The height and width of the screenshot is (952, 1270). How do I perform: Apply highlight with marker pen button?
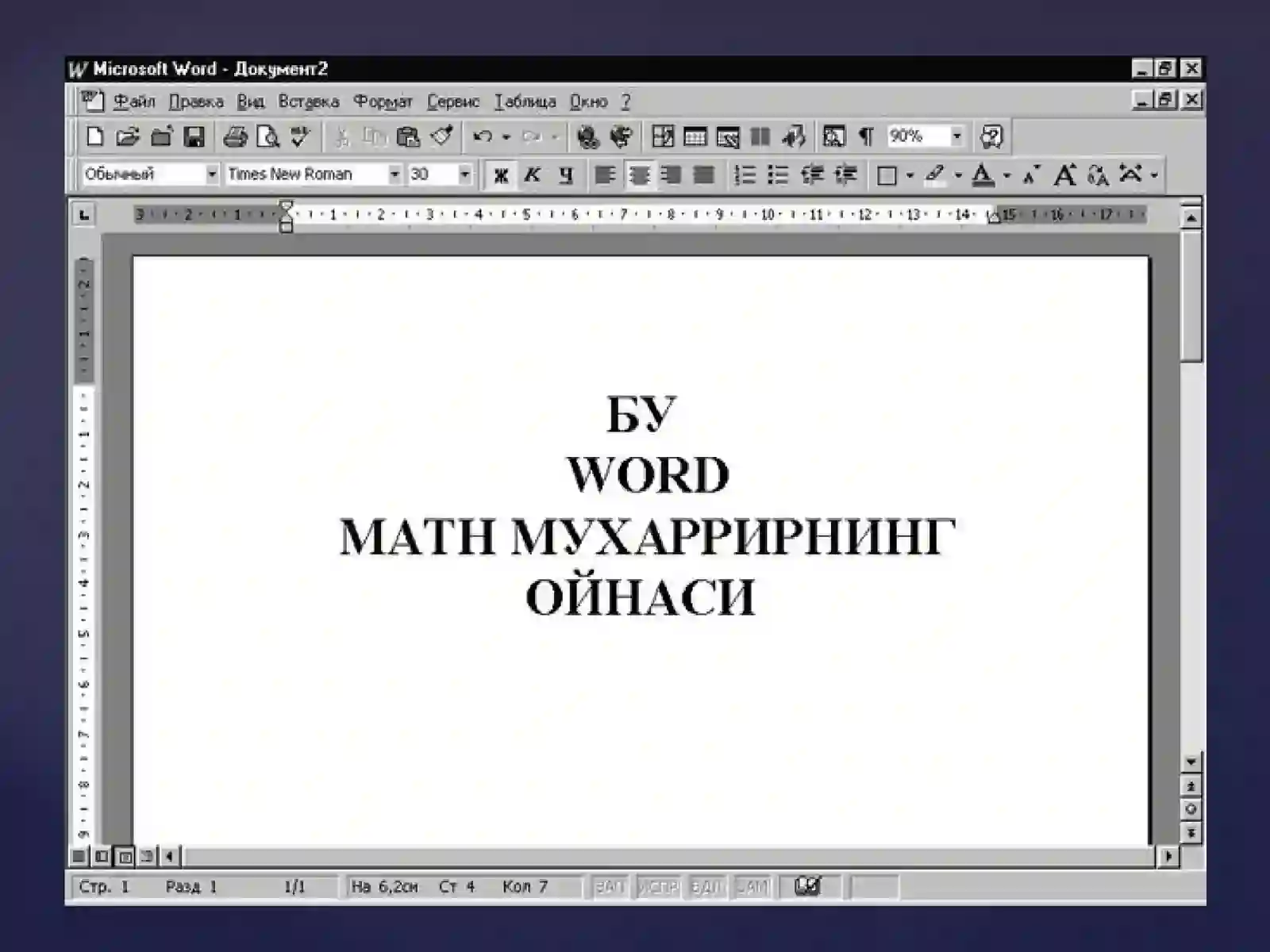click(935, 175)
